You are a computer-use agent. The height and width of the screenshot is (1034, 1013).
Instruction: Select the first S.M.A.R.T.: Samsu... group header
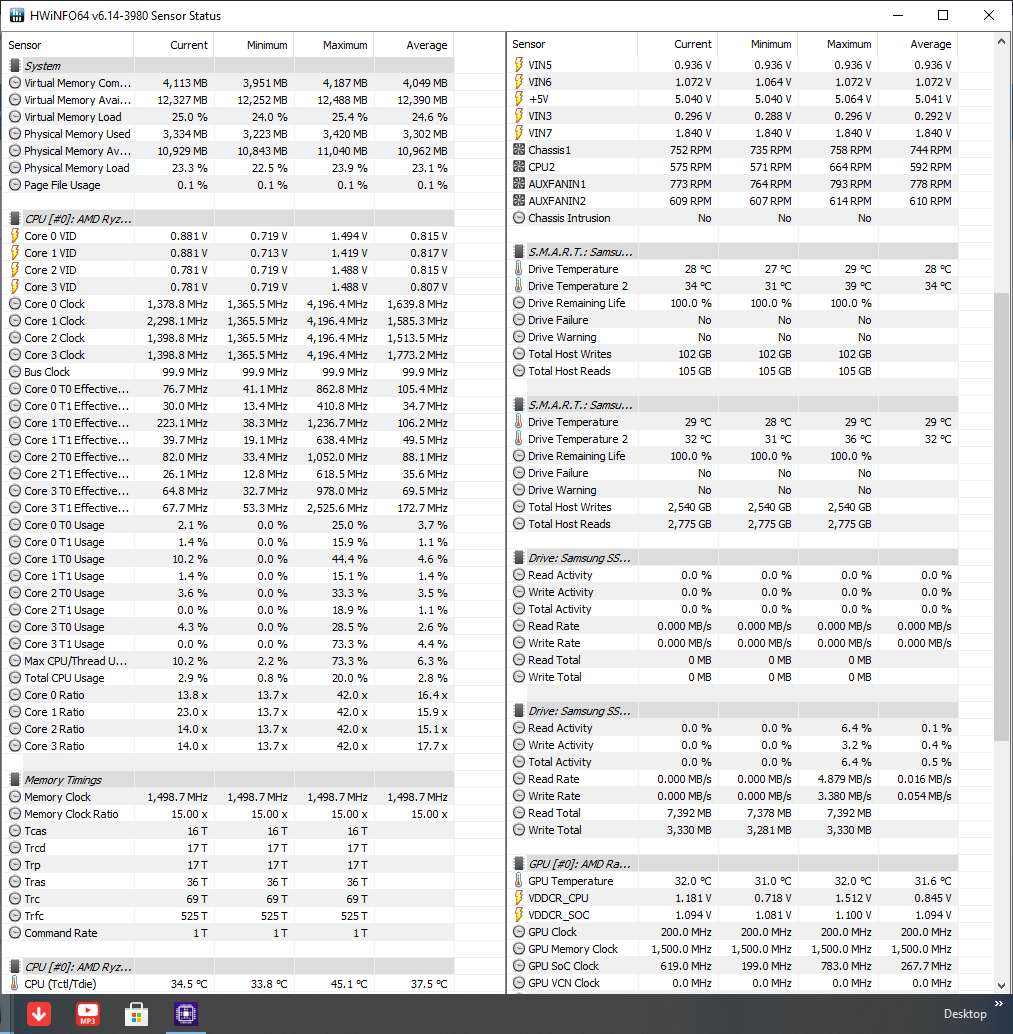click(733, 252)
